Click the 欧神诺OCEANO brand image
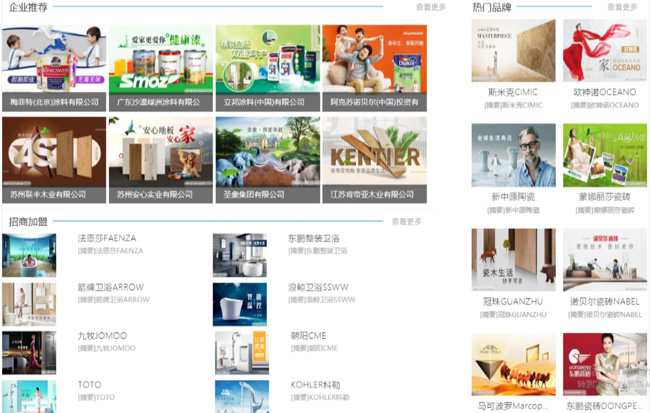This screenshot has height=413, width=650. click(605, 51)
